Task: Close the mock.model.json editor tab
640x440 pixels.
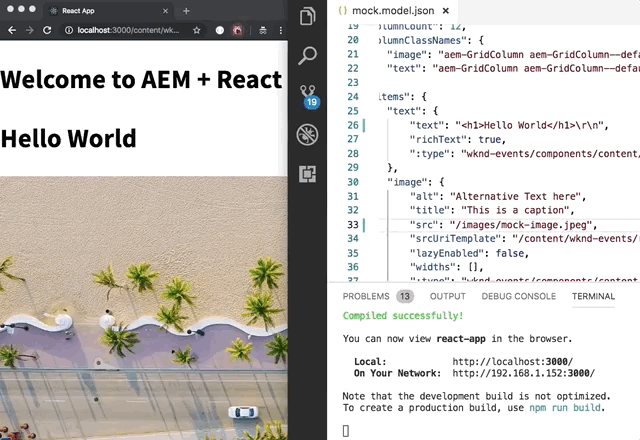Action: click(x=446, y=11)
